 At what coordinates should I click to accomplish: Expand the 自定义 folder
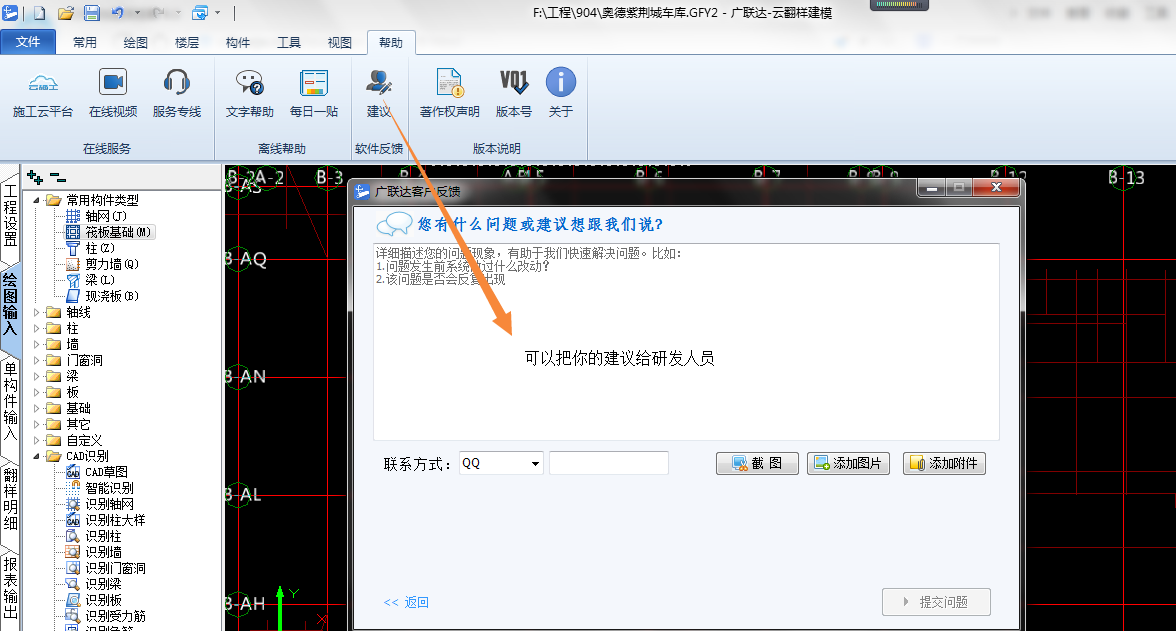(36, 440)
